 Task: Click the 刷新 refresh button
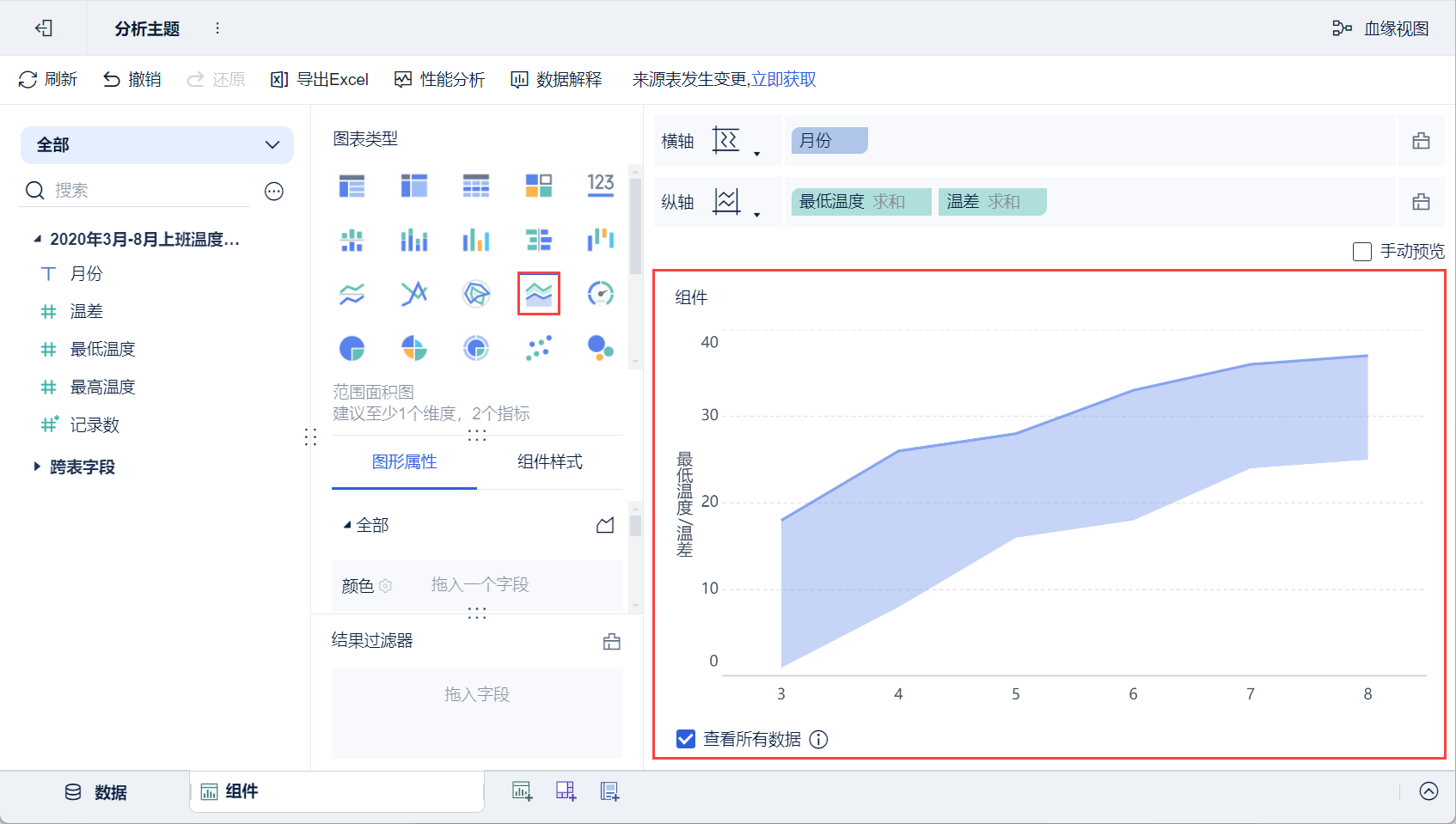click(x=48, y=79)
